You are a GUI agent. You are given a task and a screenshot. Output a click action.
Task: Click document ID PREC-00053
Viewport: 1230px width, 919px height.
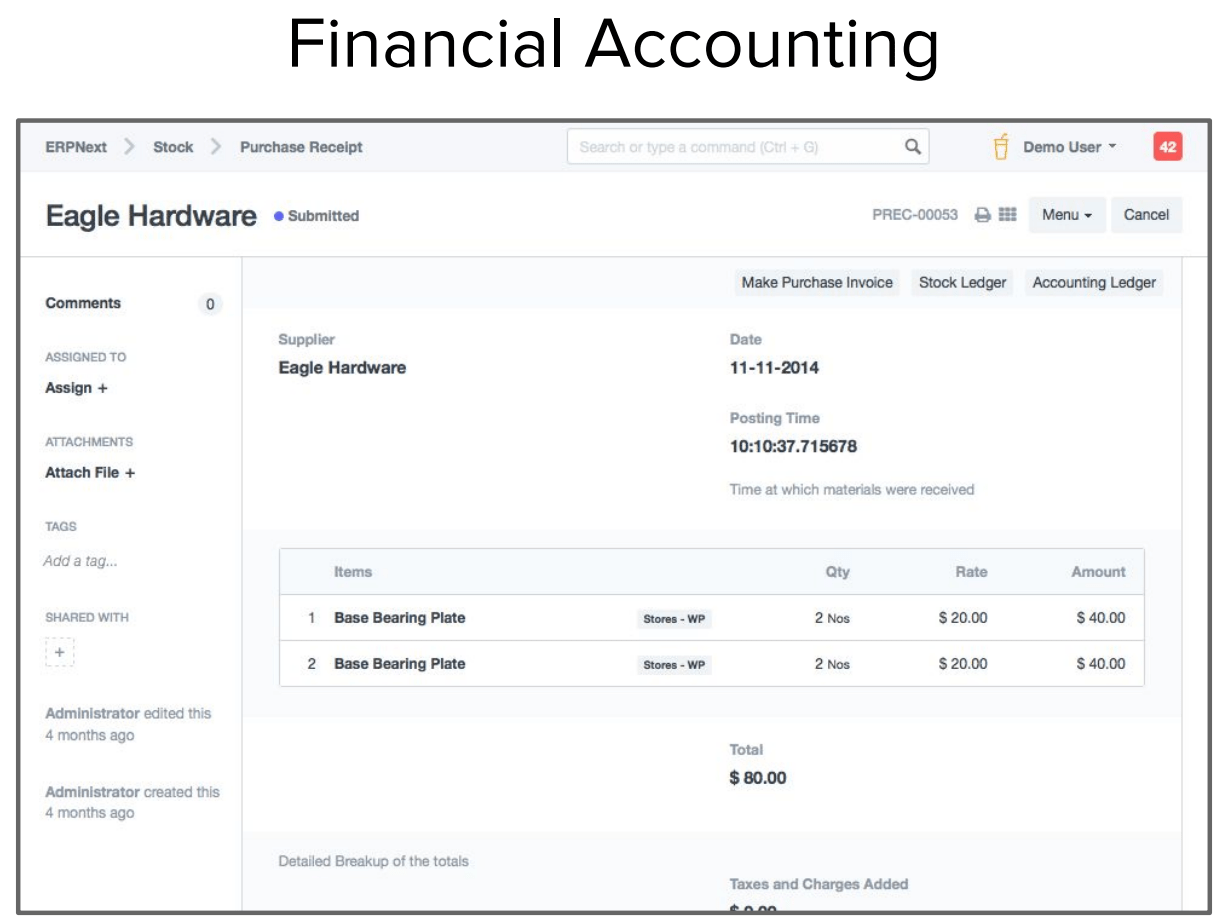[915, 215]
